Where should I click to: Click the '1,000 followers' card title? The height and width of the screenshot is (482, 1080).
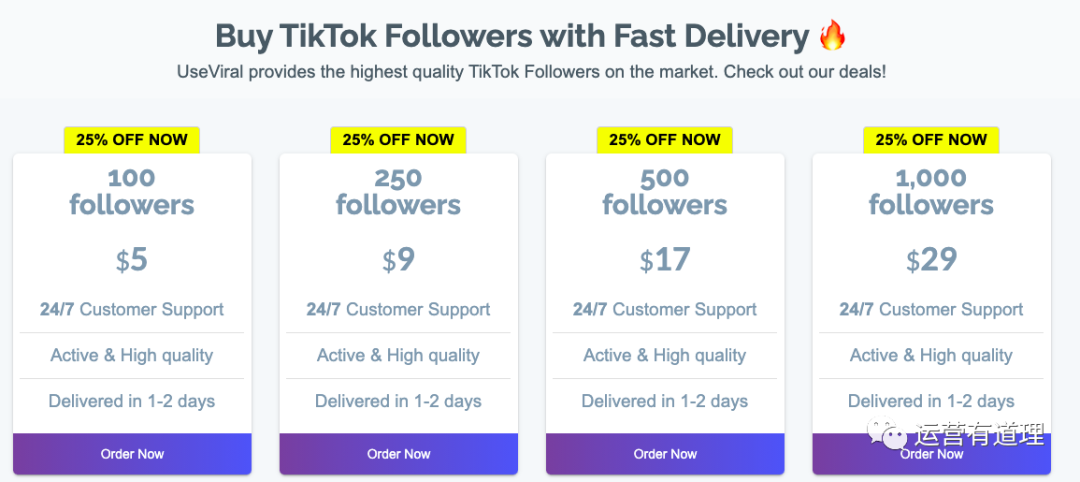pos(931,192)
